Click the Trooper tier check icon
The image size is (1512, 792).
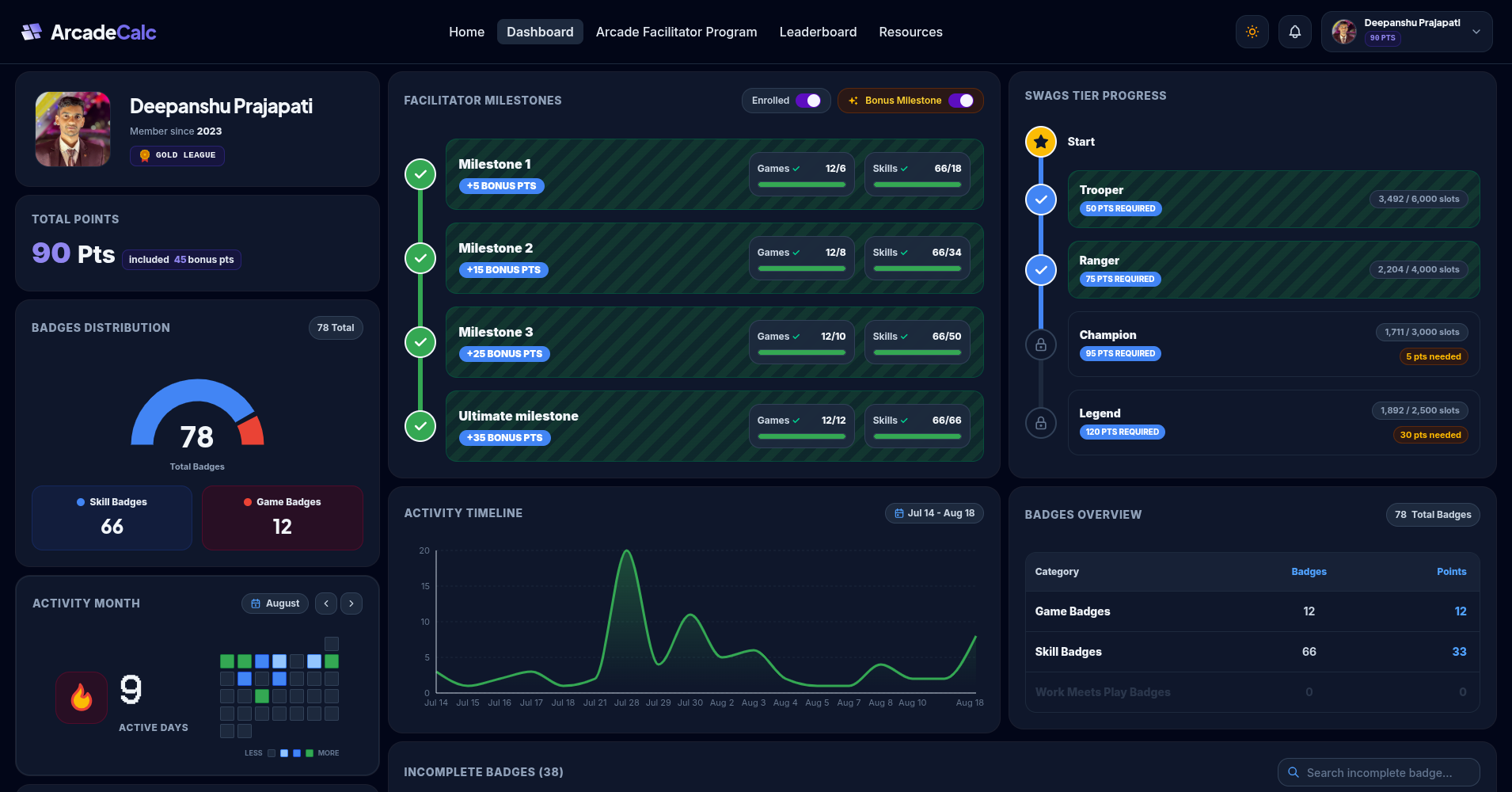point(1041,200)
